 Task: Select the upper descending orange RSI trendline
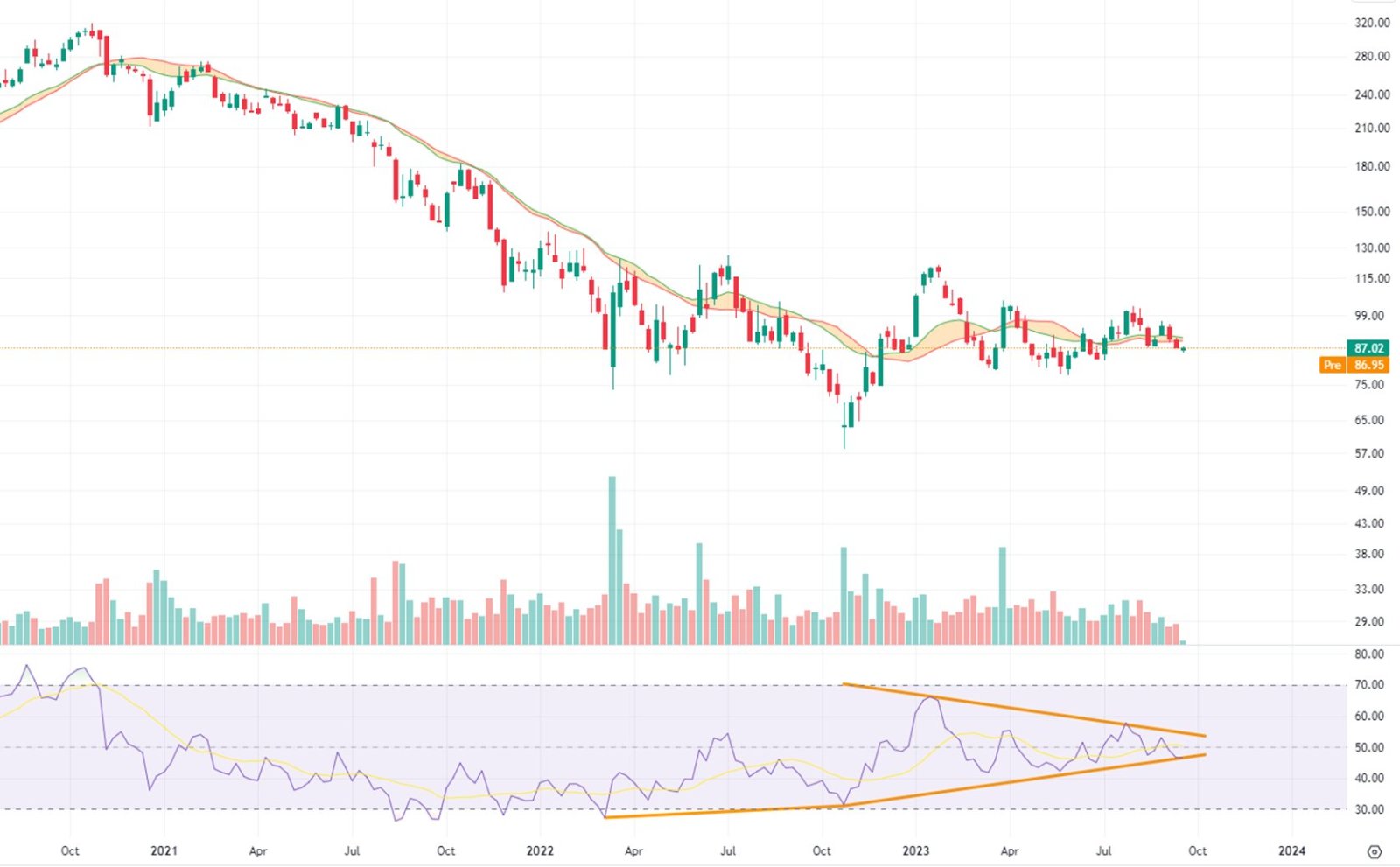1024,710
